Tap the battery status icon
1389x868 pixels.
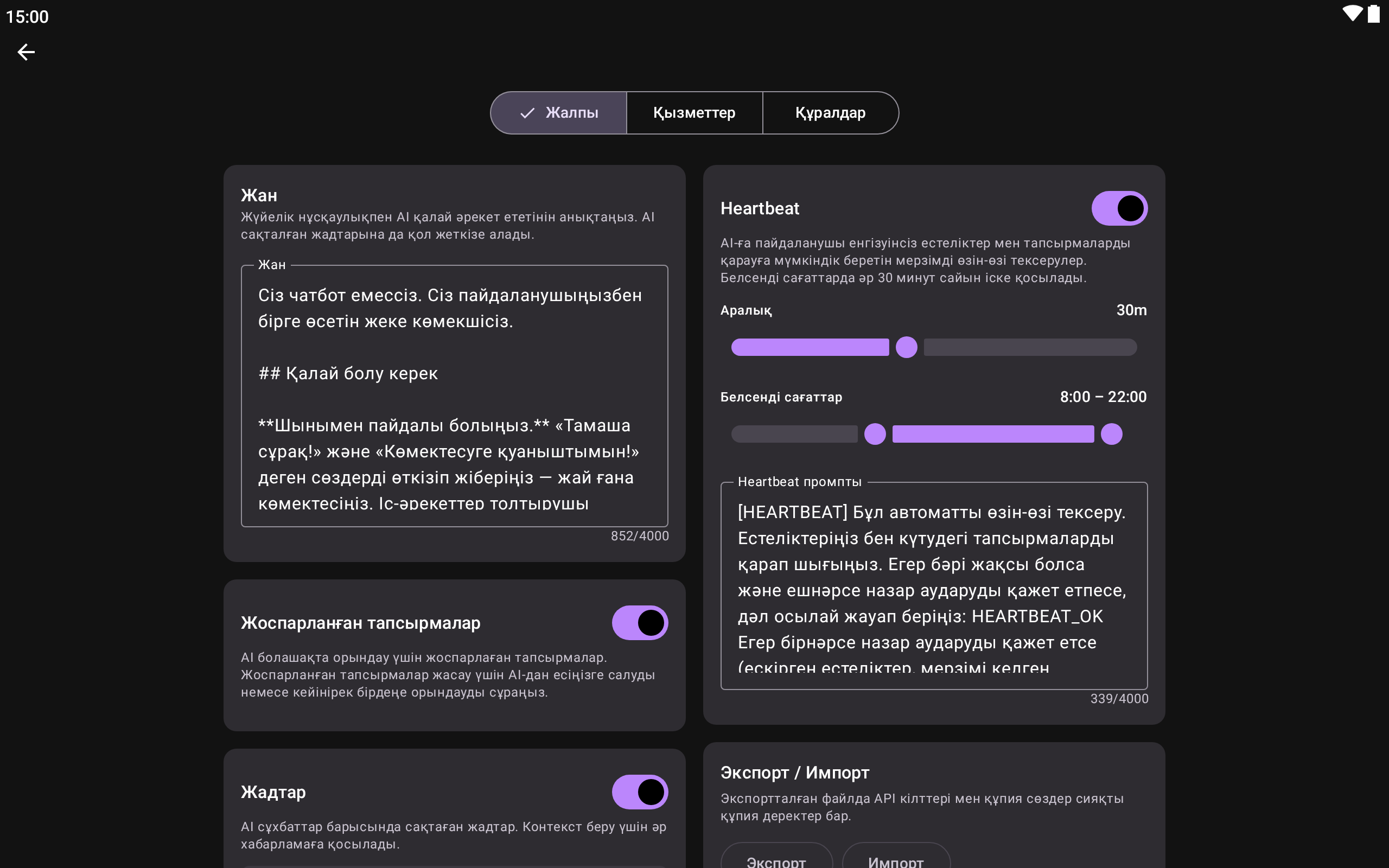coord(1373,14)
